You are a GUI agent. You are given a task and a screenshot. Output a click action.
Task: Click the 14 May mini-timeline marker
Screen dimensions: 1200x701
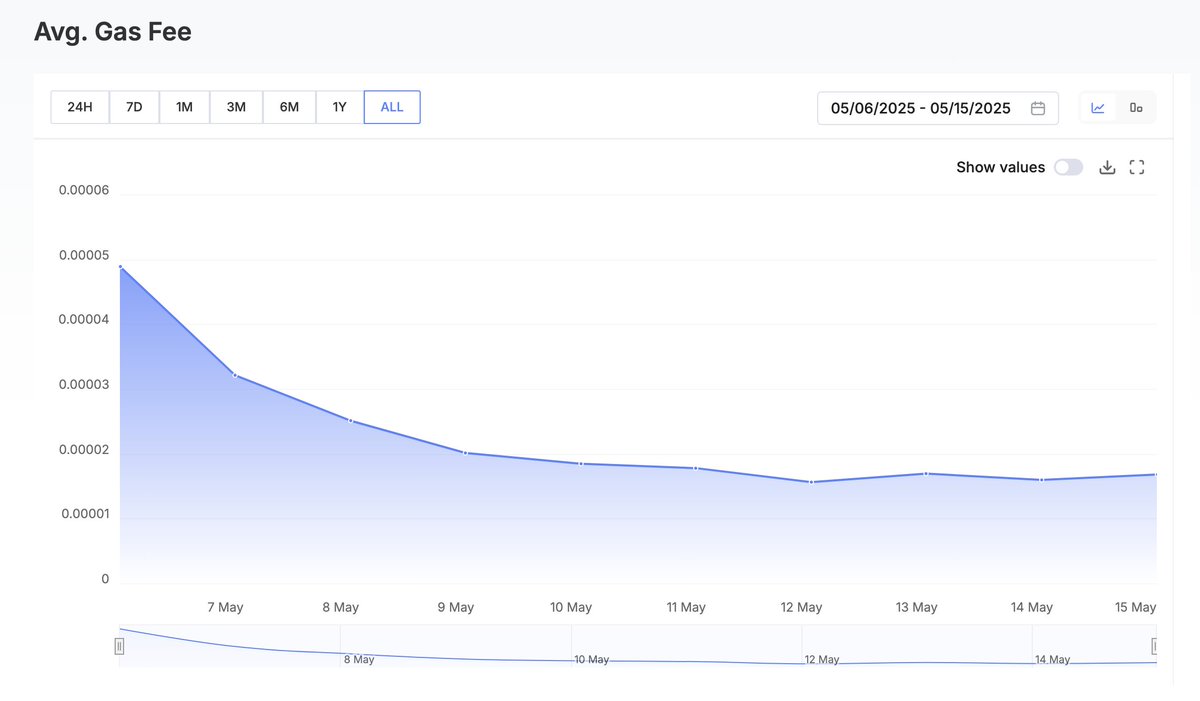click(1052, 660)
